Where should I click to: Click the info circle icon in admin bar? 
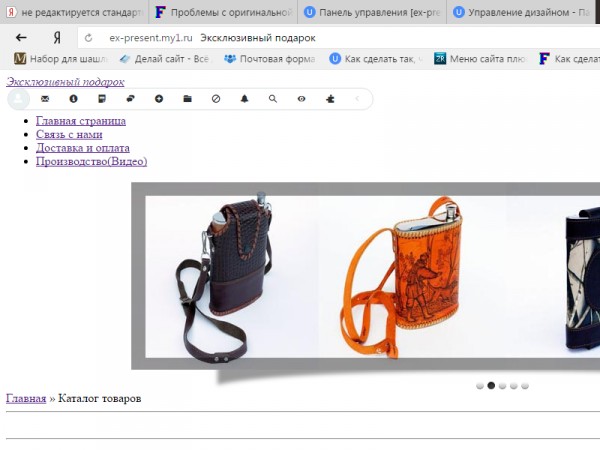click(73, 99)
